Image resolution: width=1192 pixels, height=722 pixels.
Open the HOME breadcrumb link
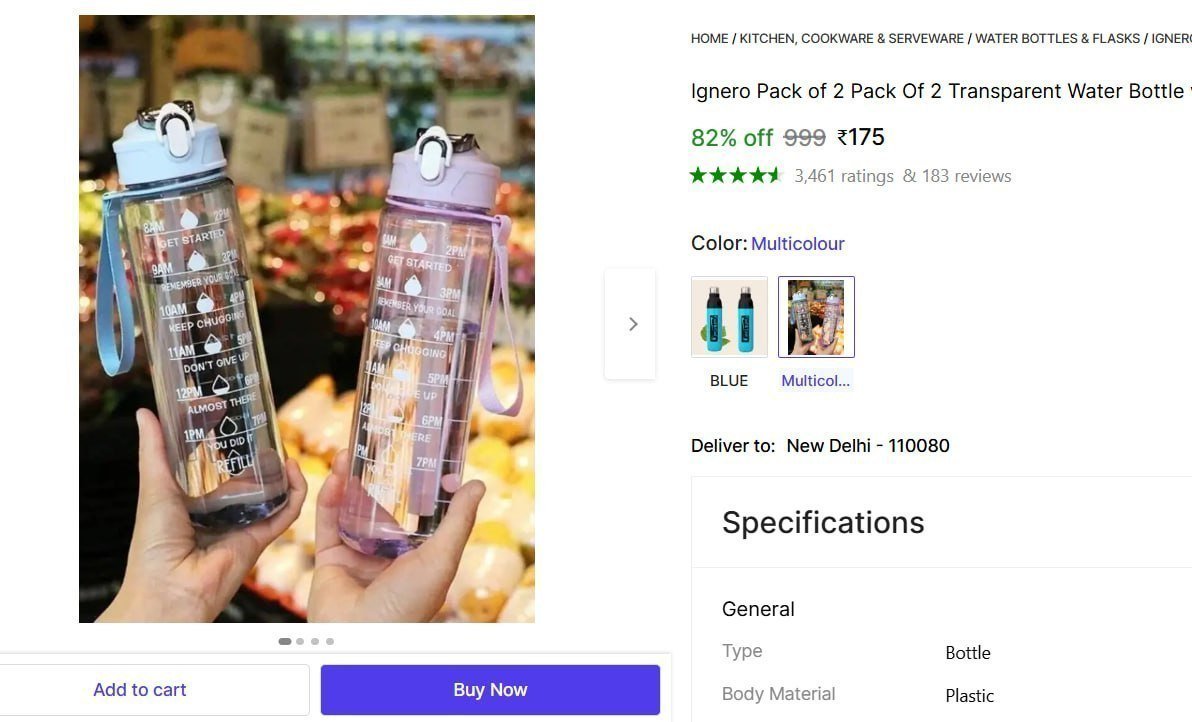tap(709, 38)
